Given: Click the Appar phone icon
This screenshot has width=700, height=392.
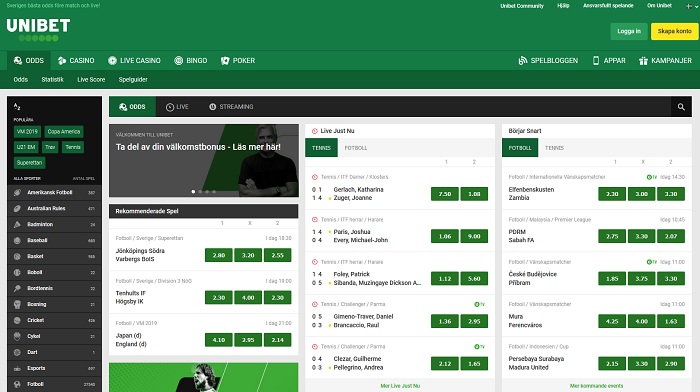Looking at the screenshot, I should tap(596, 60).
